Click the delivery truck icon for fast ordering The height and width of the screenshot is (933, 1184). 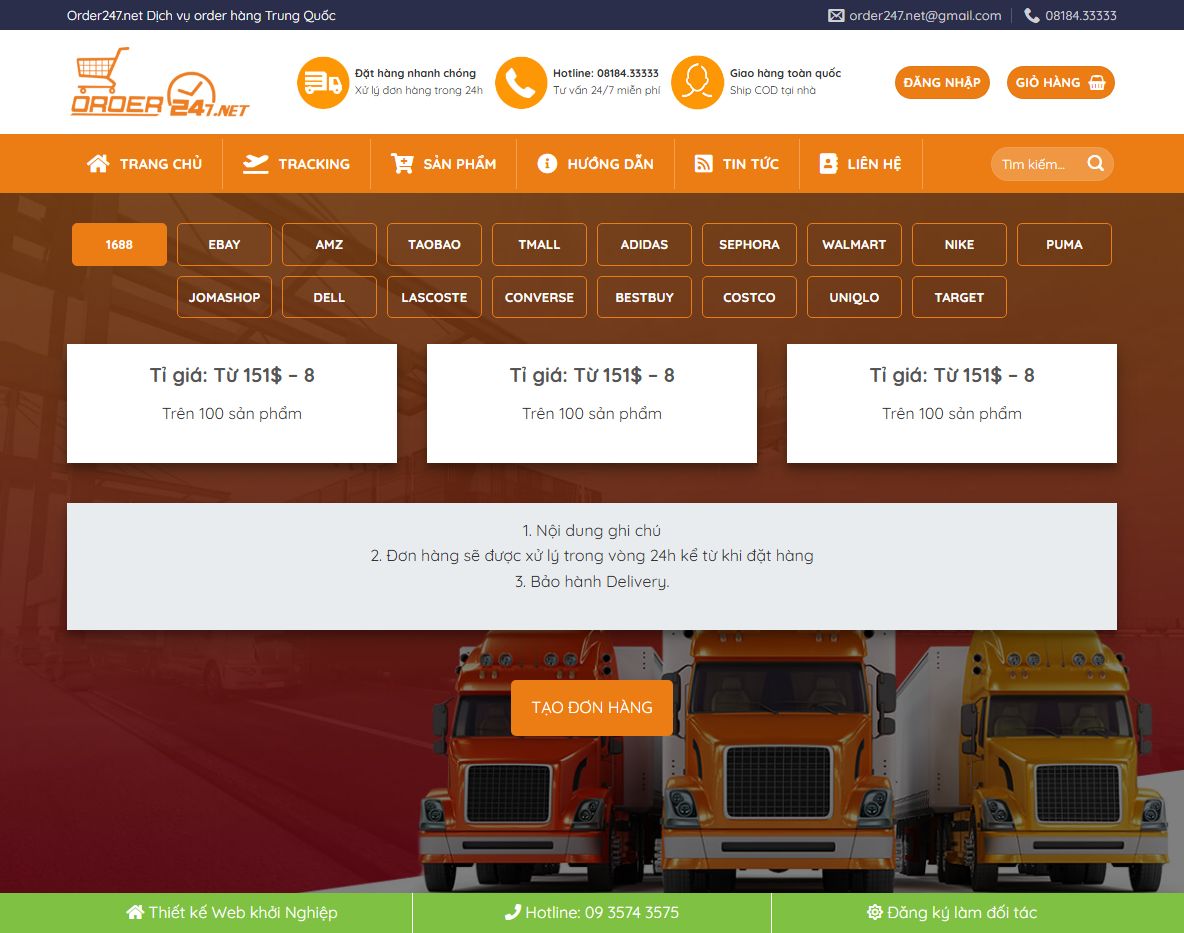[323, 82]
